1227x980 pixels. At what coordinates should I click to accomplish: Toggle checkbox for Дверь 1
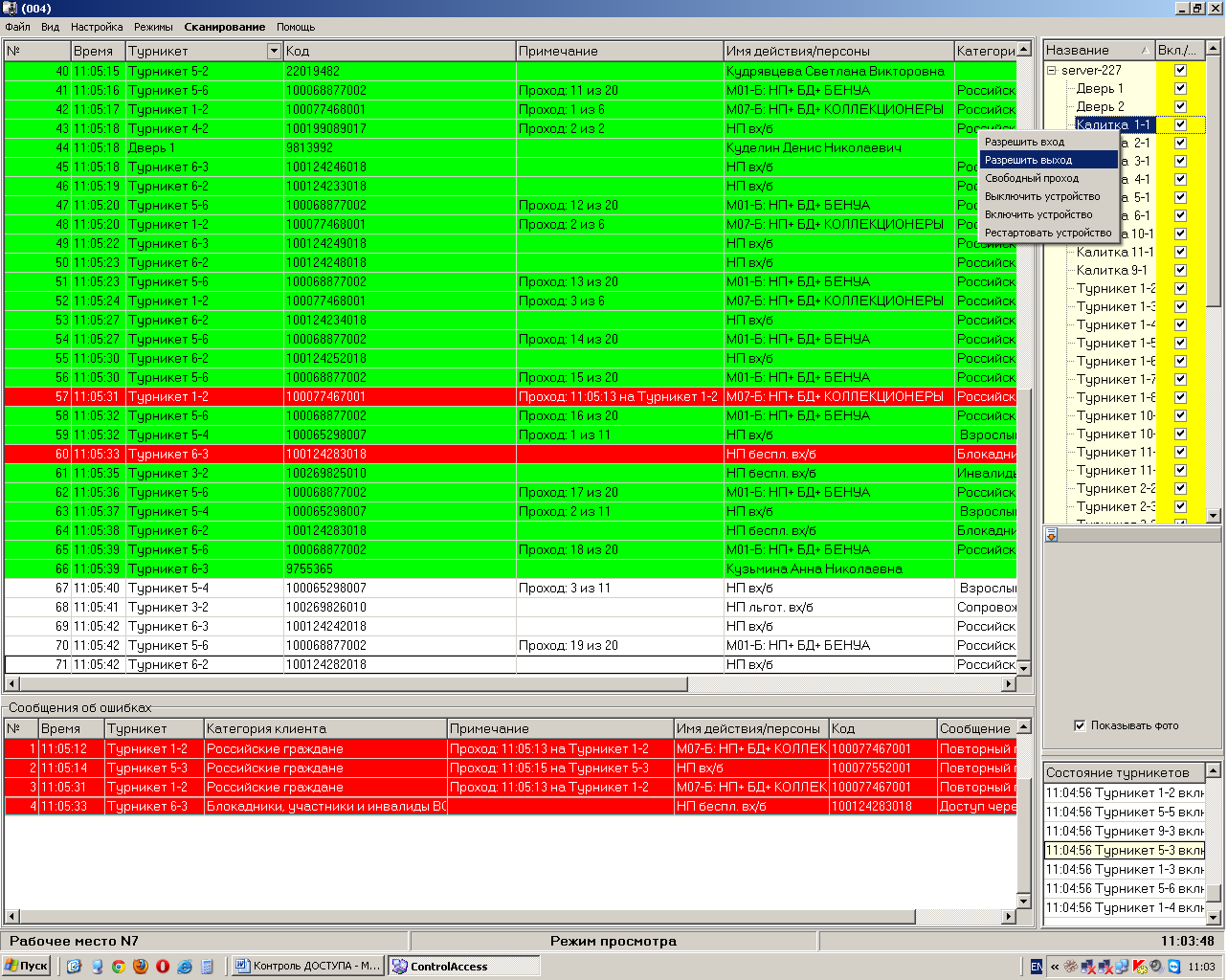pyautogui.click(x=1180, y=88)
